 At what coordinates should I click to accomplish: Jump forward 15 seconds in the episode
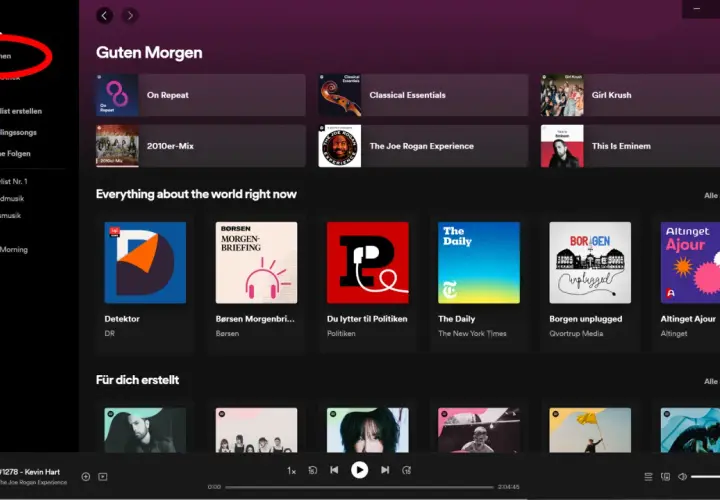pos(406,470)
